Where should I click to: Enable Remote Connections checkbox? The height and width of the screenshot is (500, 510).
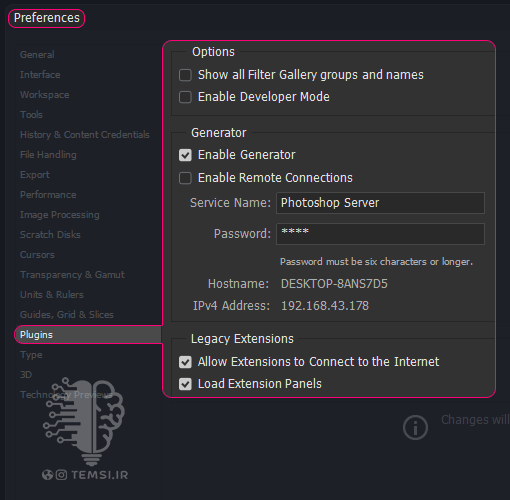click(185, 178)
